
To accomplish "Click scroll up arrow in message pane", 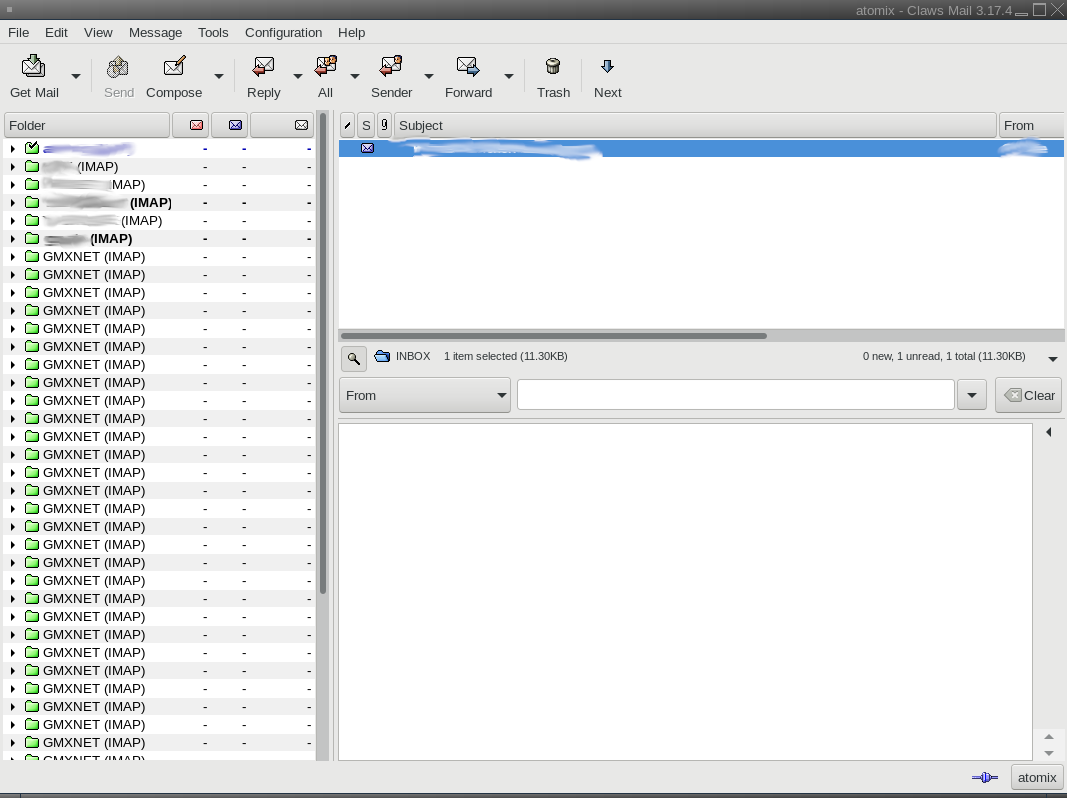I will point(1049,737).
